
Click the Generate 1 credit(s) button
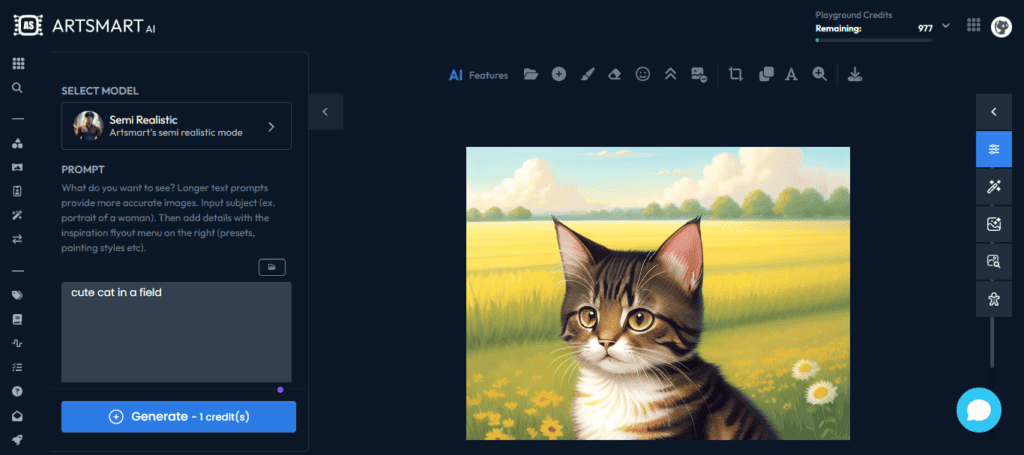178,416
